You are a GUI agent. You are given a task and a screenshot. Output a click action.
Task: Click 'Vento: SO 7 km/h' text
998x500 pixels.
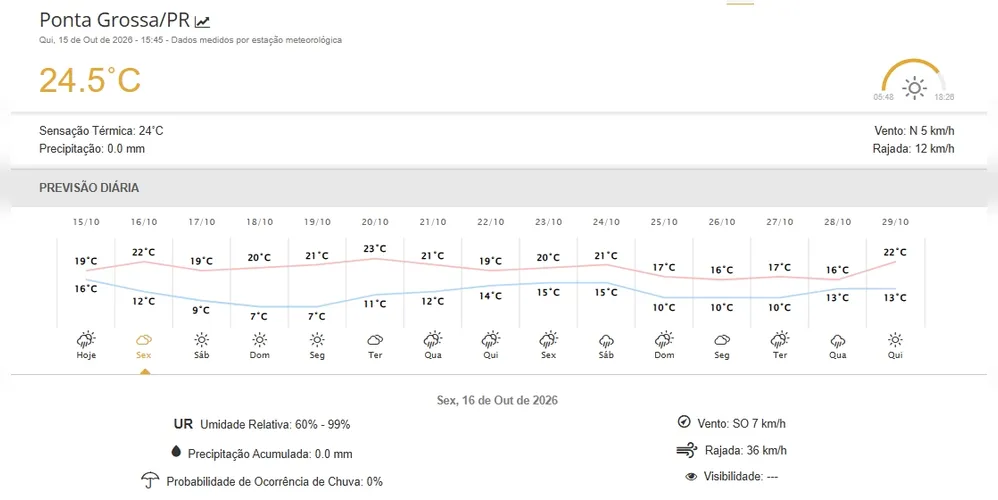click(x=741, y=423)
